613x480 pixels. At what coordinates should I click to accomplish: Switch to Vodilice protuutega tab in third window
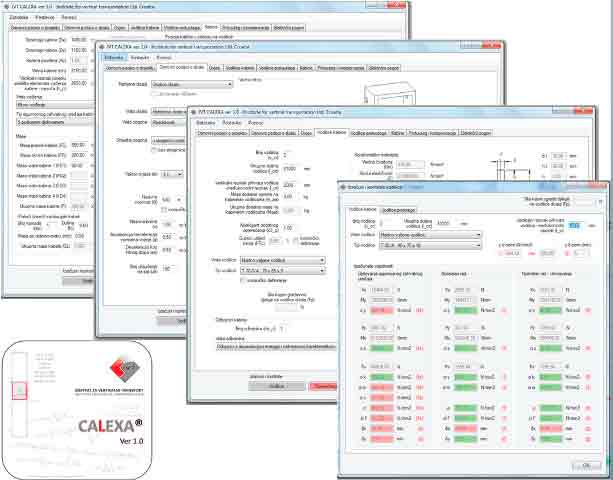369,133
